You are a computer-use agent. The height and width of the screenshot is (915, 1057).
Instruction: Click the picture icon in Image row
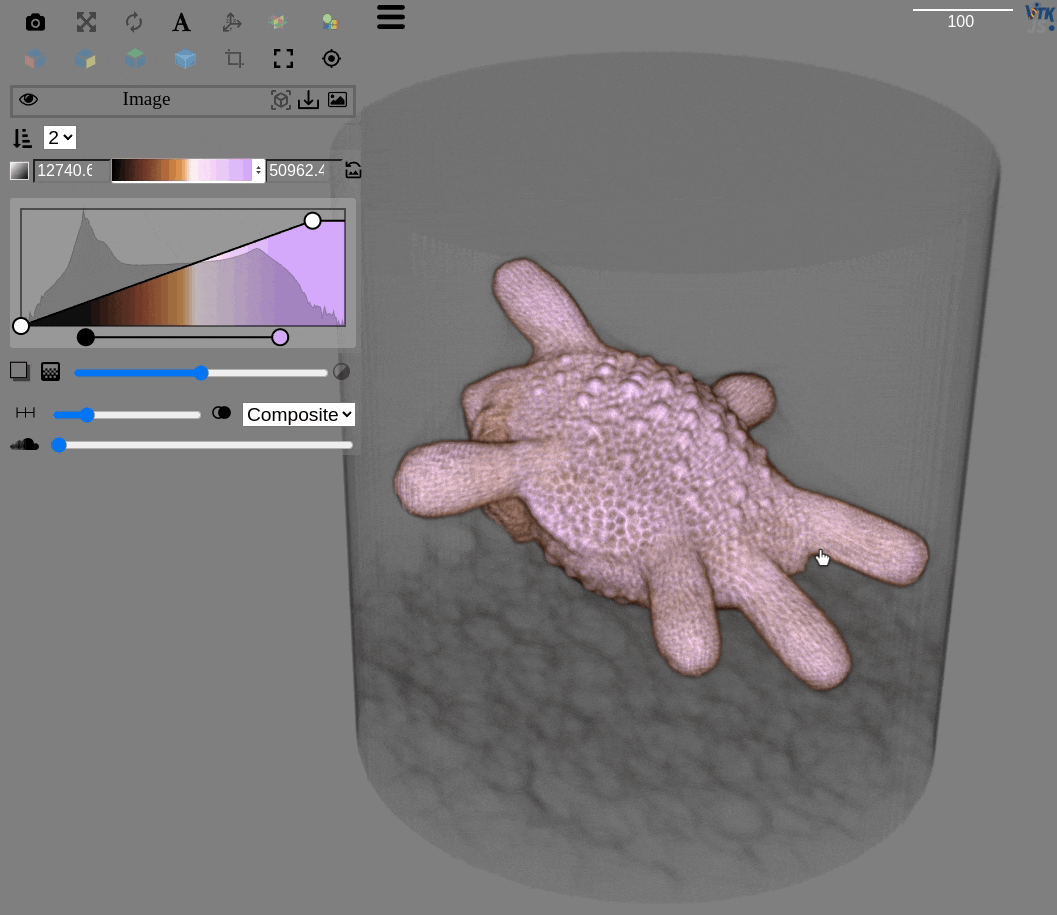(x=338, y=100)
